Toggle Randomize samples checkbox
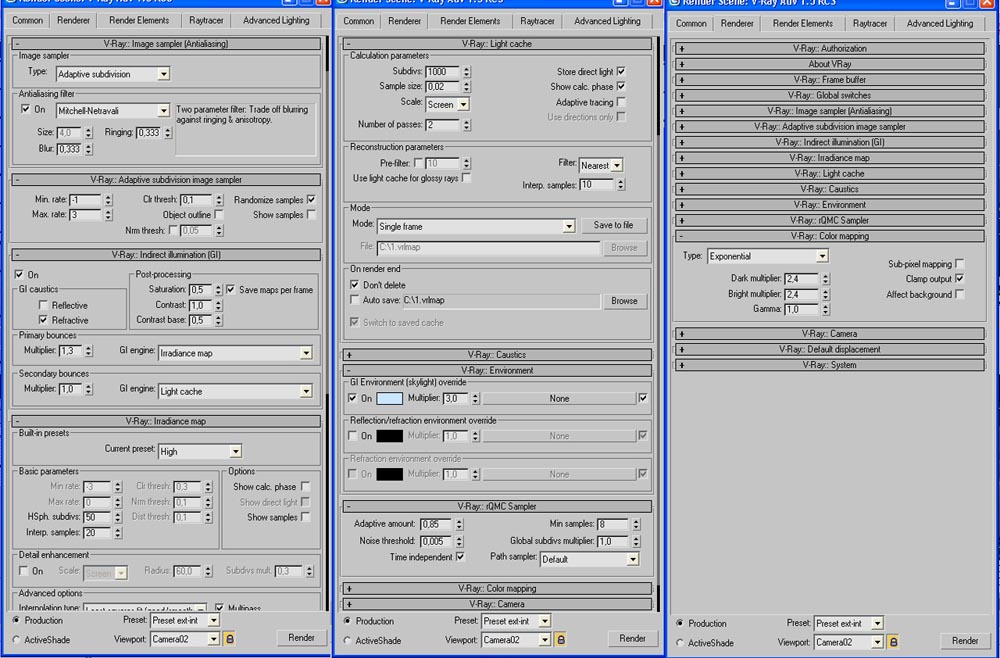The image size is (1000, 658). (311, 200)
